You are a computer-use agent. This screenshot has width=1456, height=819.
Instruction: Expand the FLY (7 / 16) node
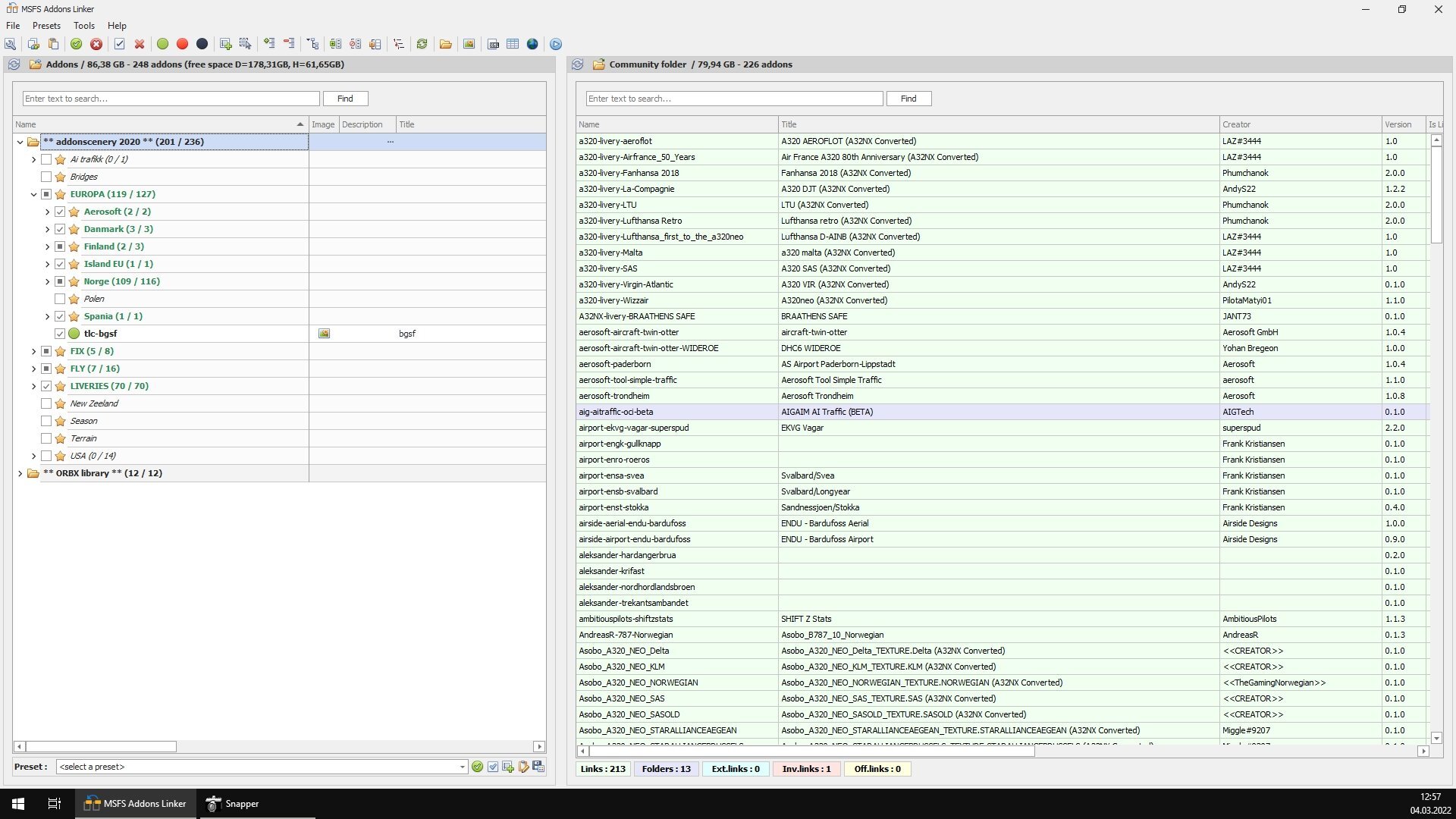tap(33, 369)
